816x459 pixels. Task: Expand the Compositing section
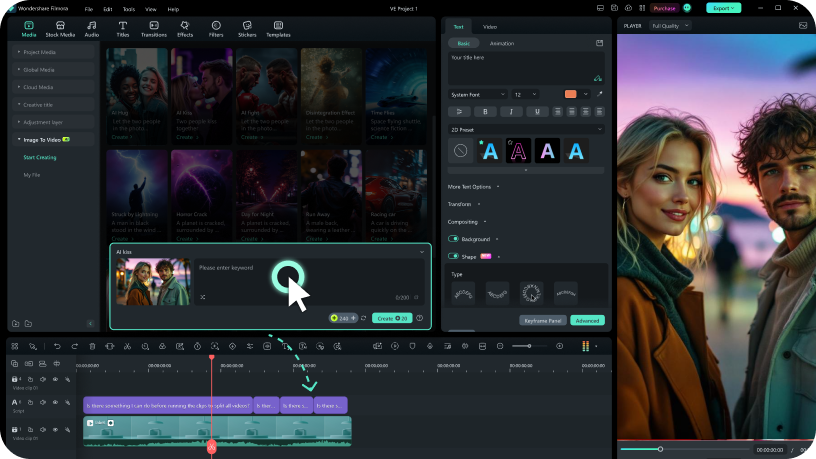tap(467, 222)
